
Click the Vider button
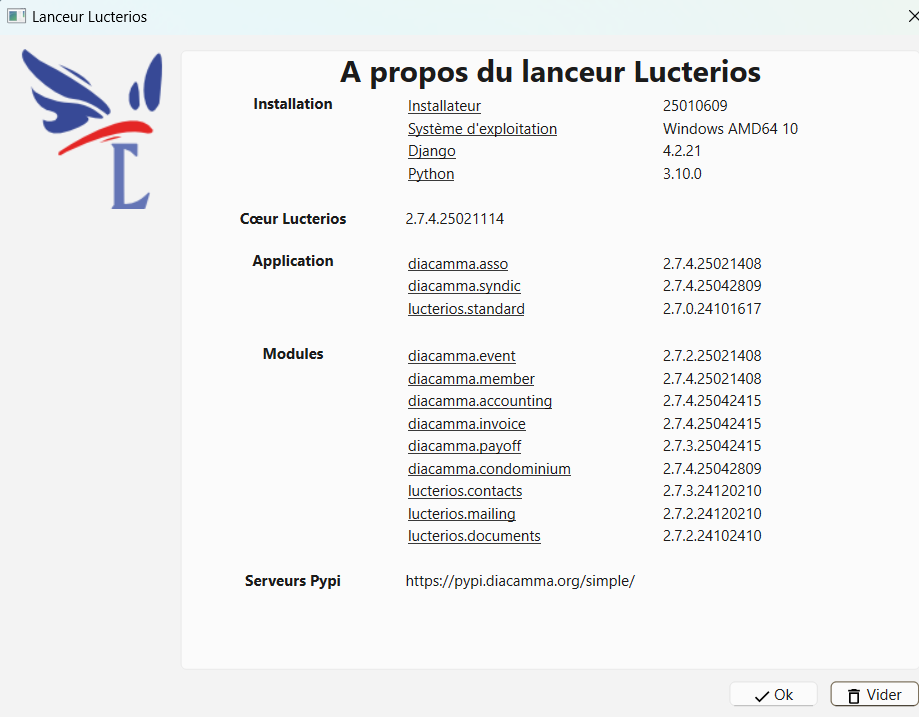(874, 695)
